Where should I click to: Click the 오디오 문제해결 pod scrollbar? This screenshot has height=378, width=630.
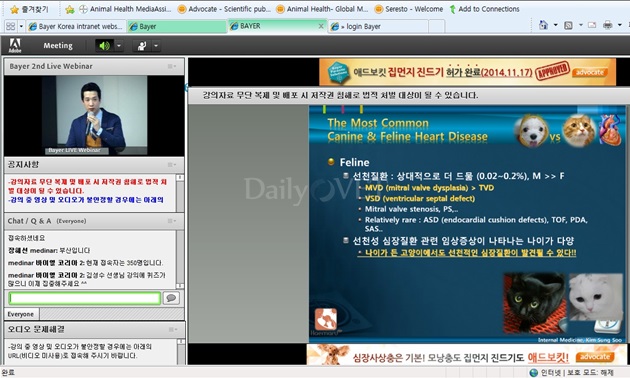pos(181,351)
